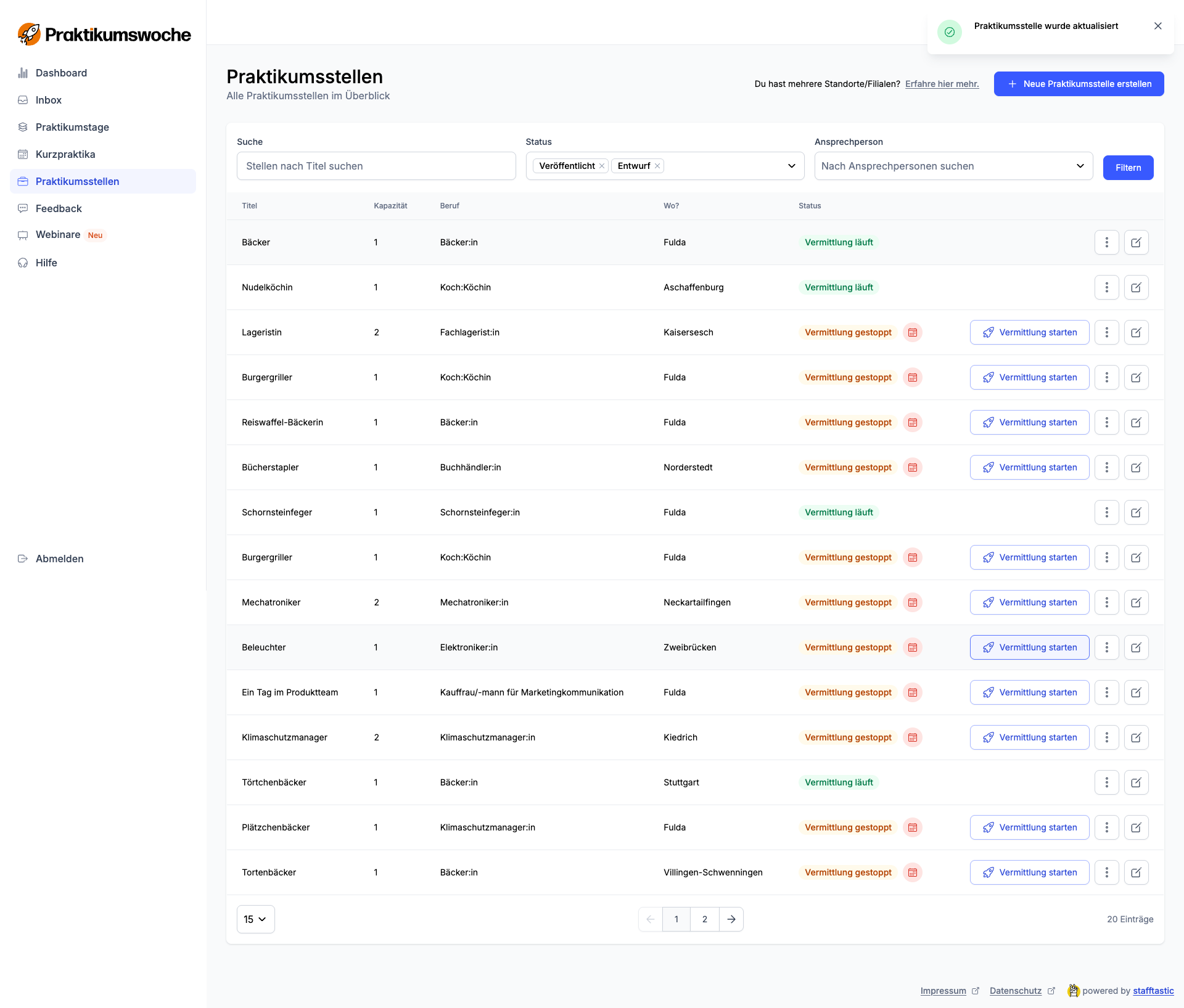Screen dimensions: 1184x1008
Task: Start Vermittlung for Beleuchter row
Action: [1029, 647]
